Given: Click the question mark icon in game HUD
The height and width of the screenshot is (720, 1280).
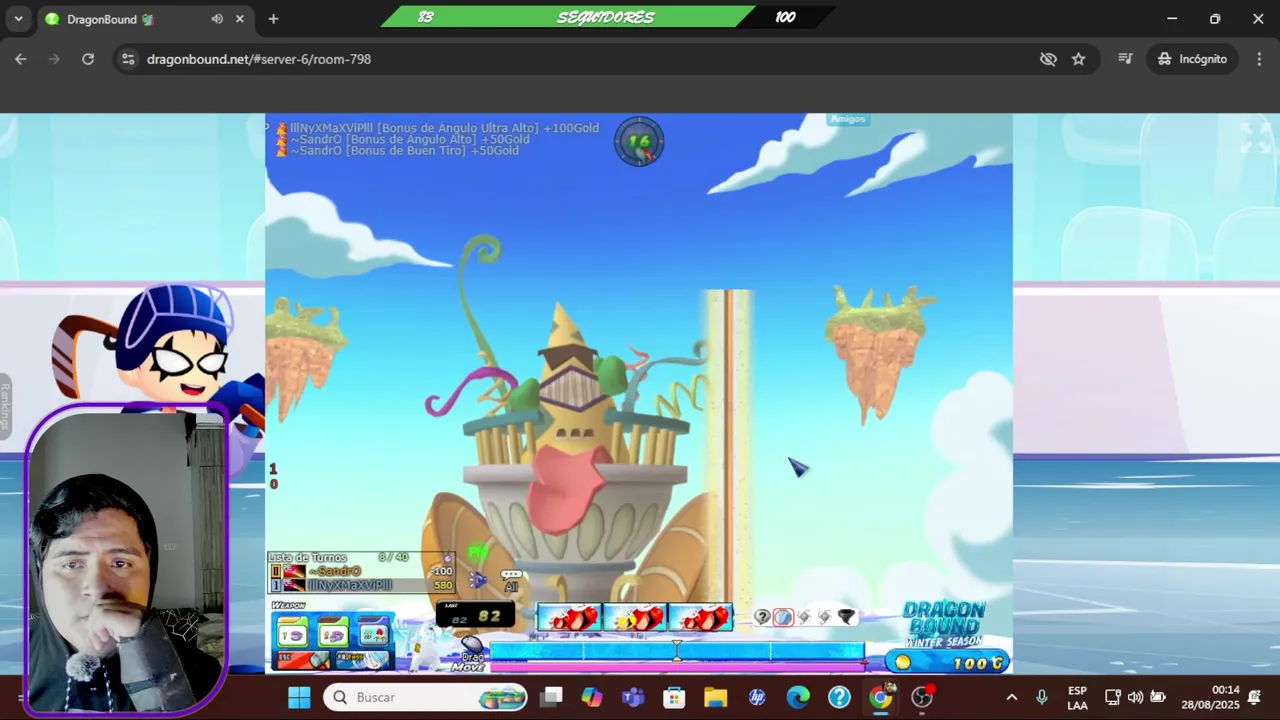Looking at the screenshot, I should (x=762, y=617).
